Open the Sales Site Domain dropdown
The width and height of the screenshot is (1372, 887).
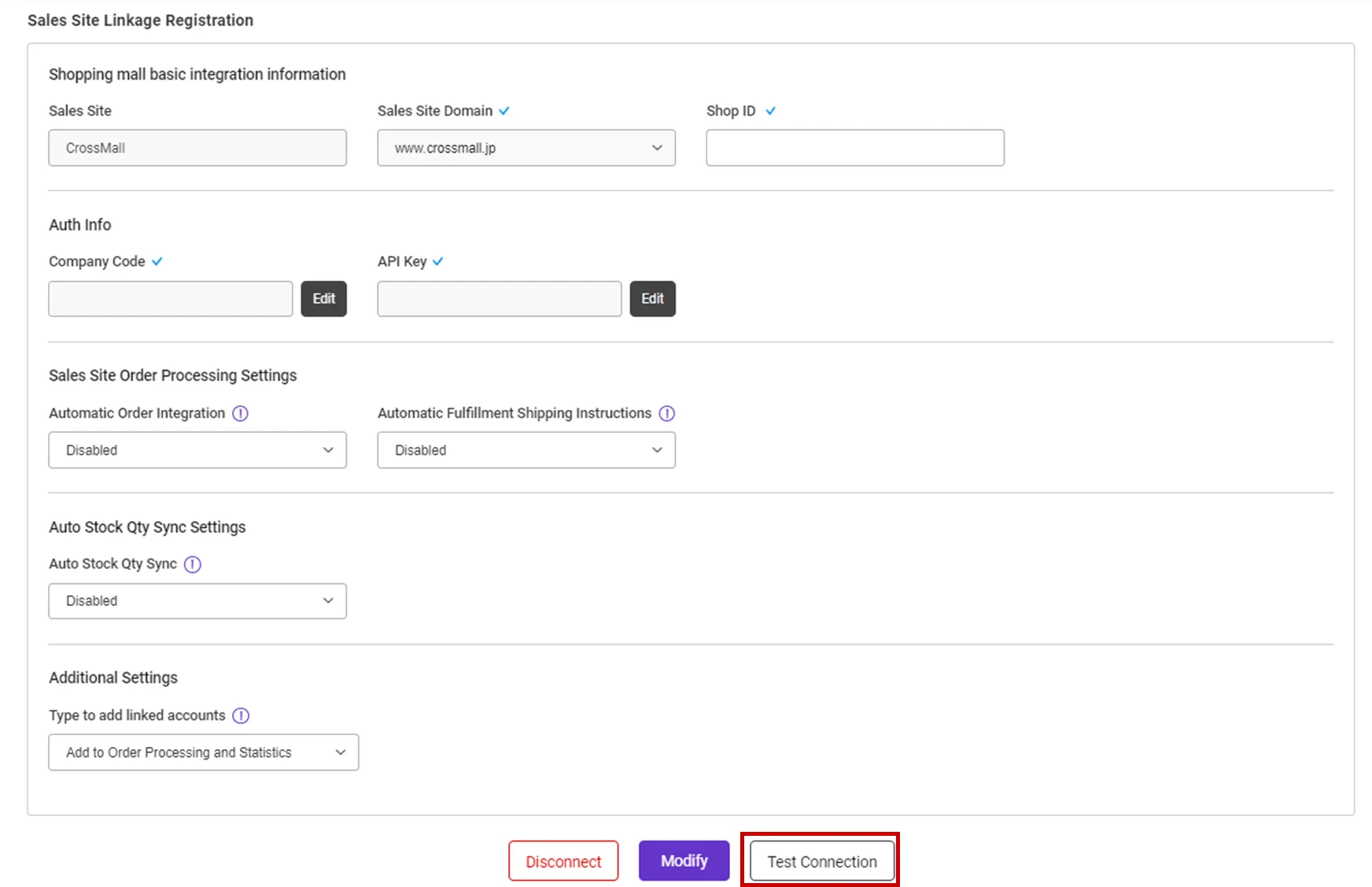pyautogui.click(x=526, y=148)
